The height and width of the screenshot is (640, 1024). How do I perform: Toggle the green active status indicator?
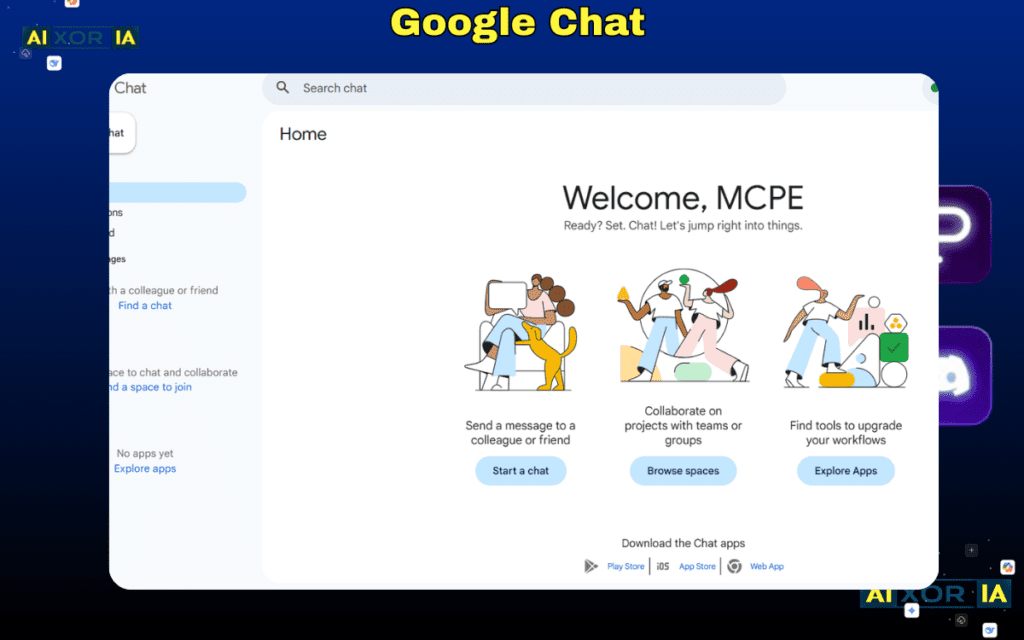click(x=934, y=88)
